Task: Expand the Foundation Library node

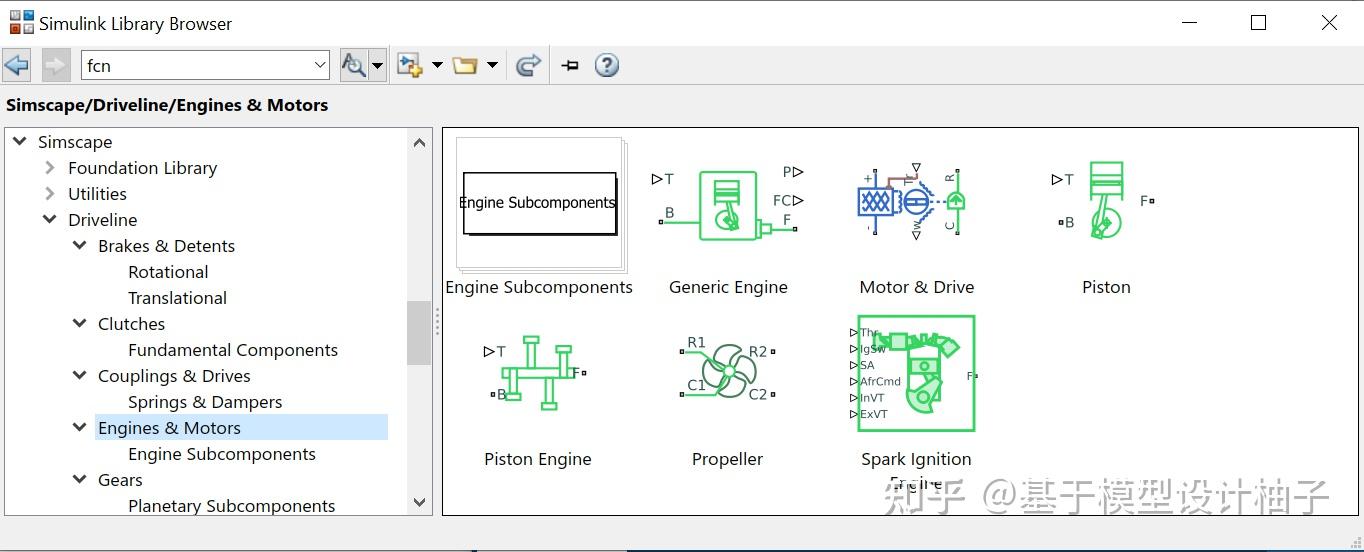Action: pos(50,168)
